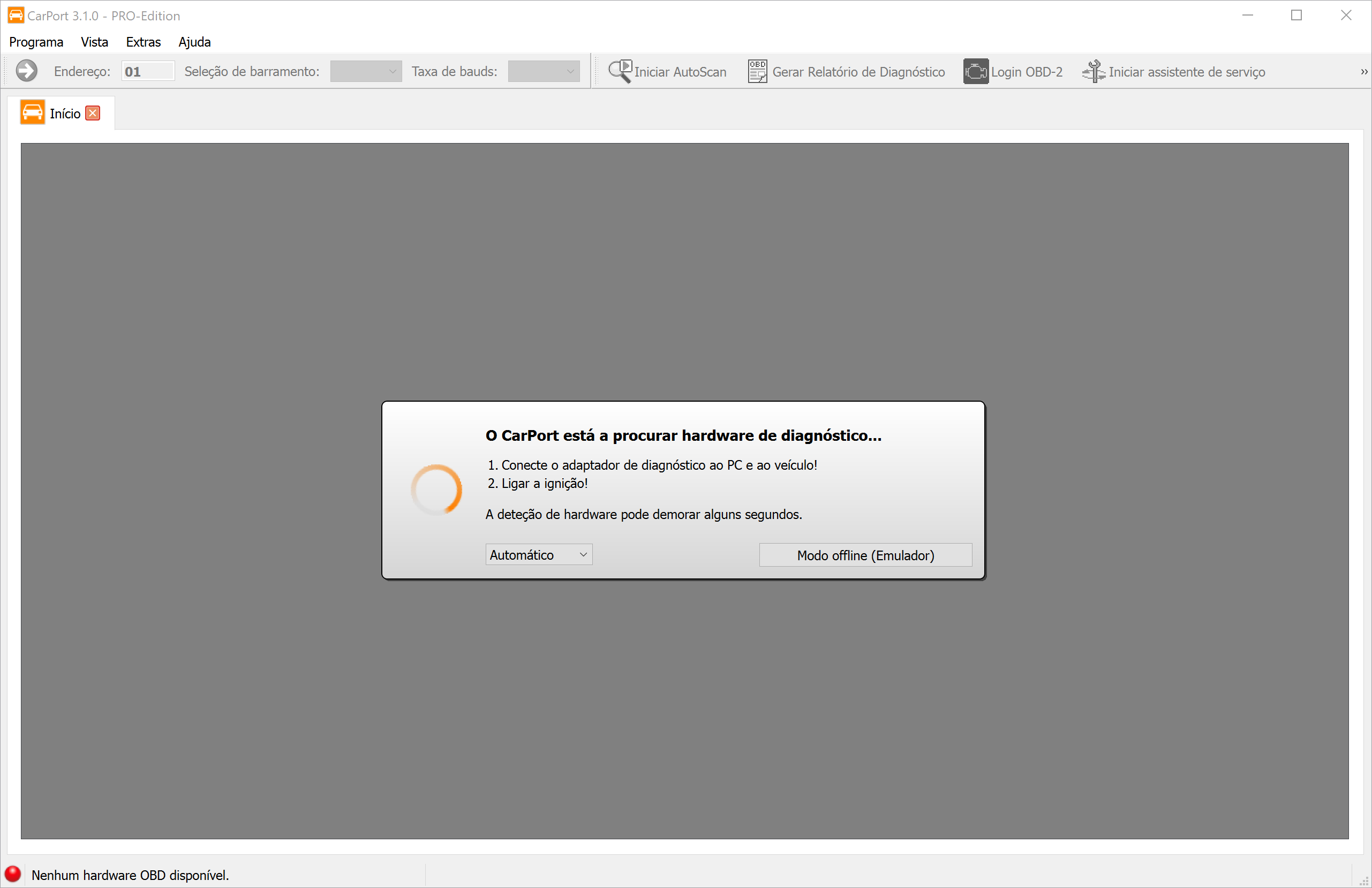Click the car icon on Início tab

coord(32,112)
